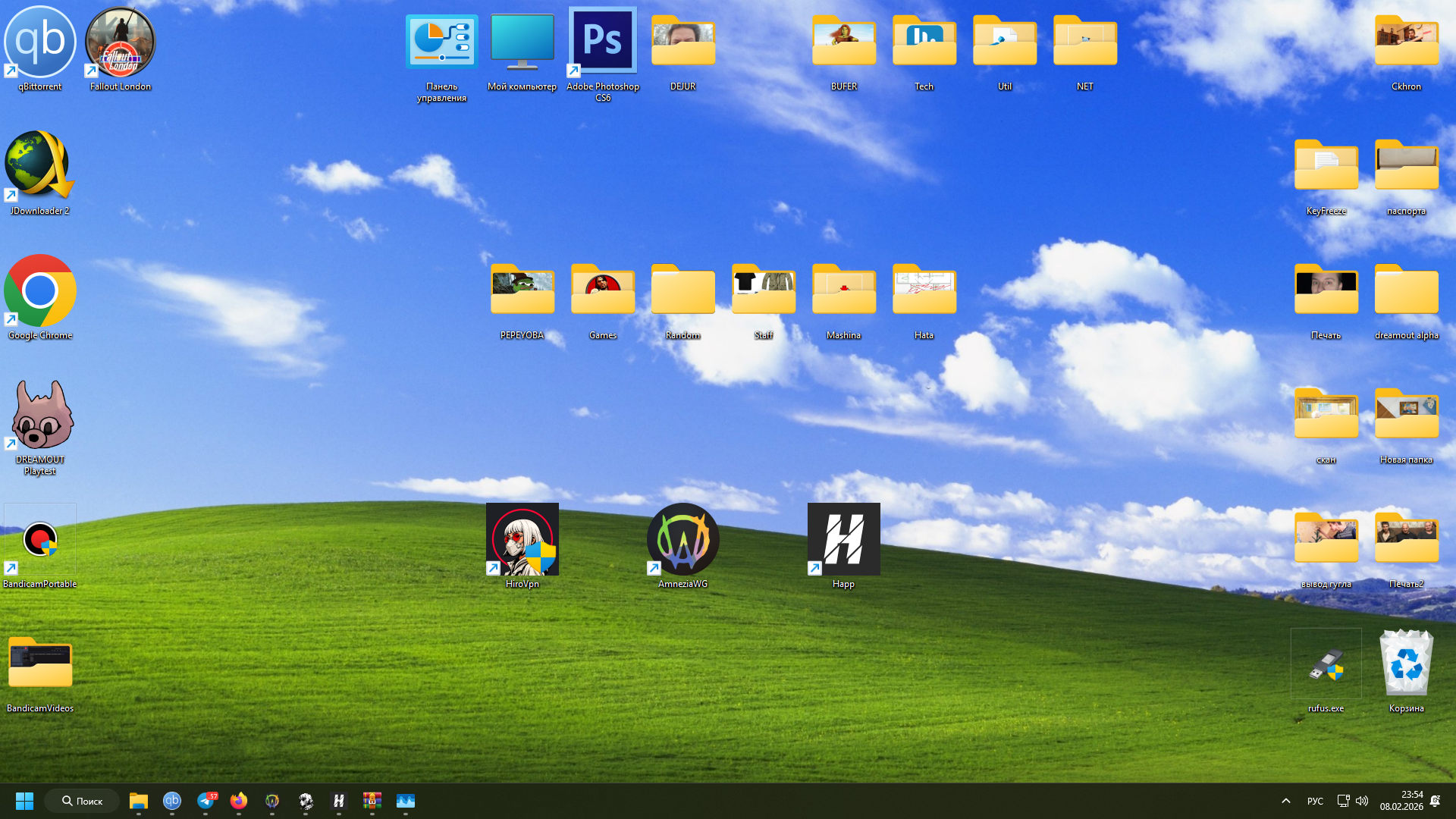
Task: Open the Панель управления icon
Action: click(x=441, y=42)
